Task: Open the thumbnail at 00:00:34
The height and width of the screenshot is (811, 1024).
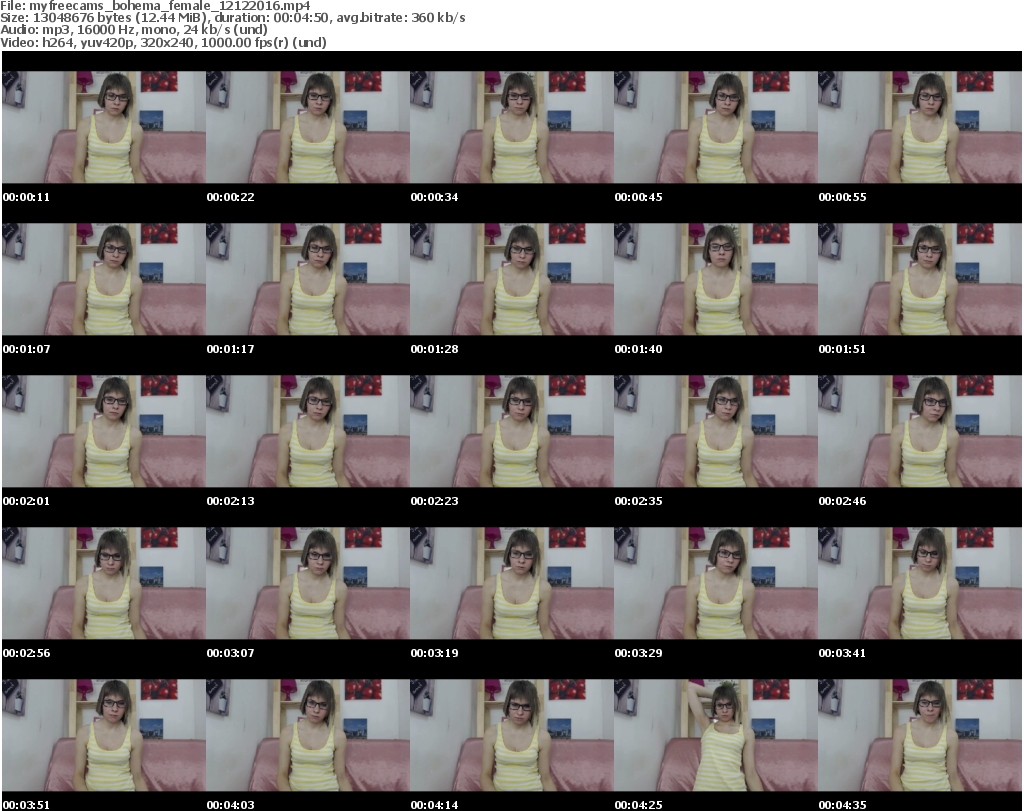Action: coord(511,127)
